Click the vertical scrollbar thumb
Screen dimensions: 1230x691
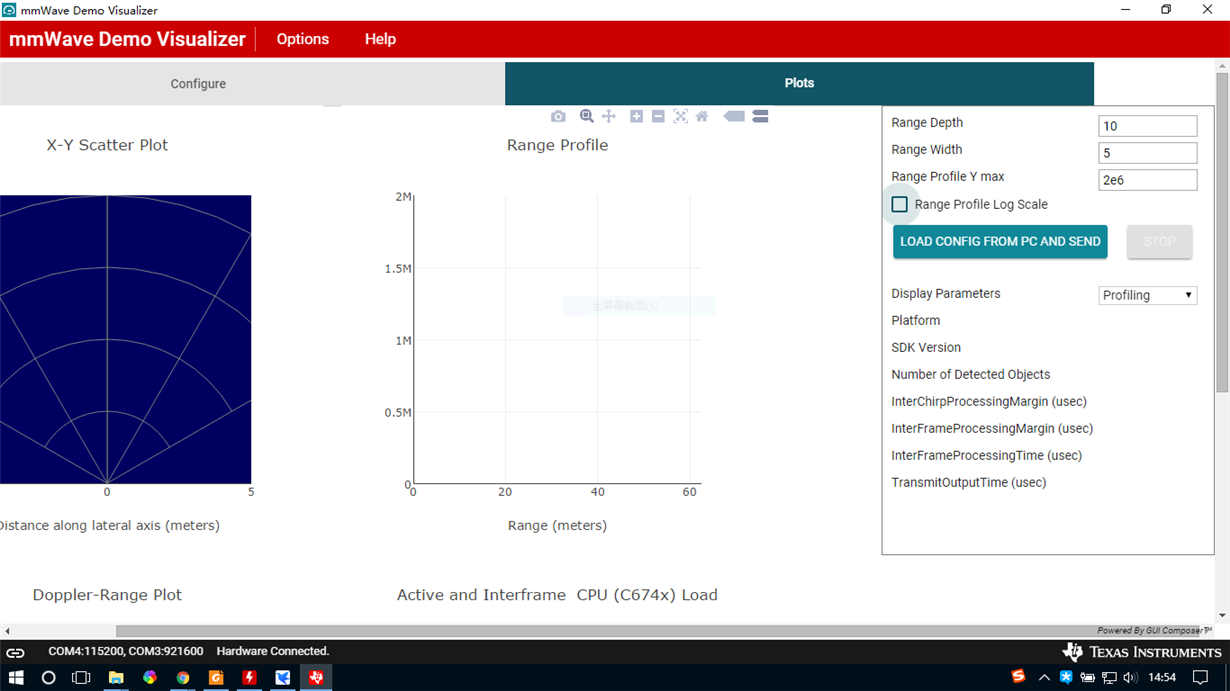pyautogui.click(x=1222, y=232)
